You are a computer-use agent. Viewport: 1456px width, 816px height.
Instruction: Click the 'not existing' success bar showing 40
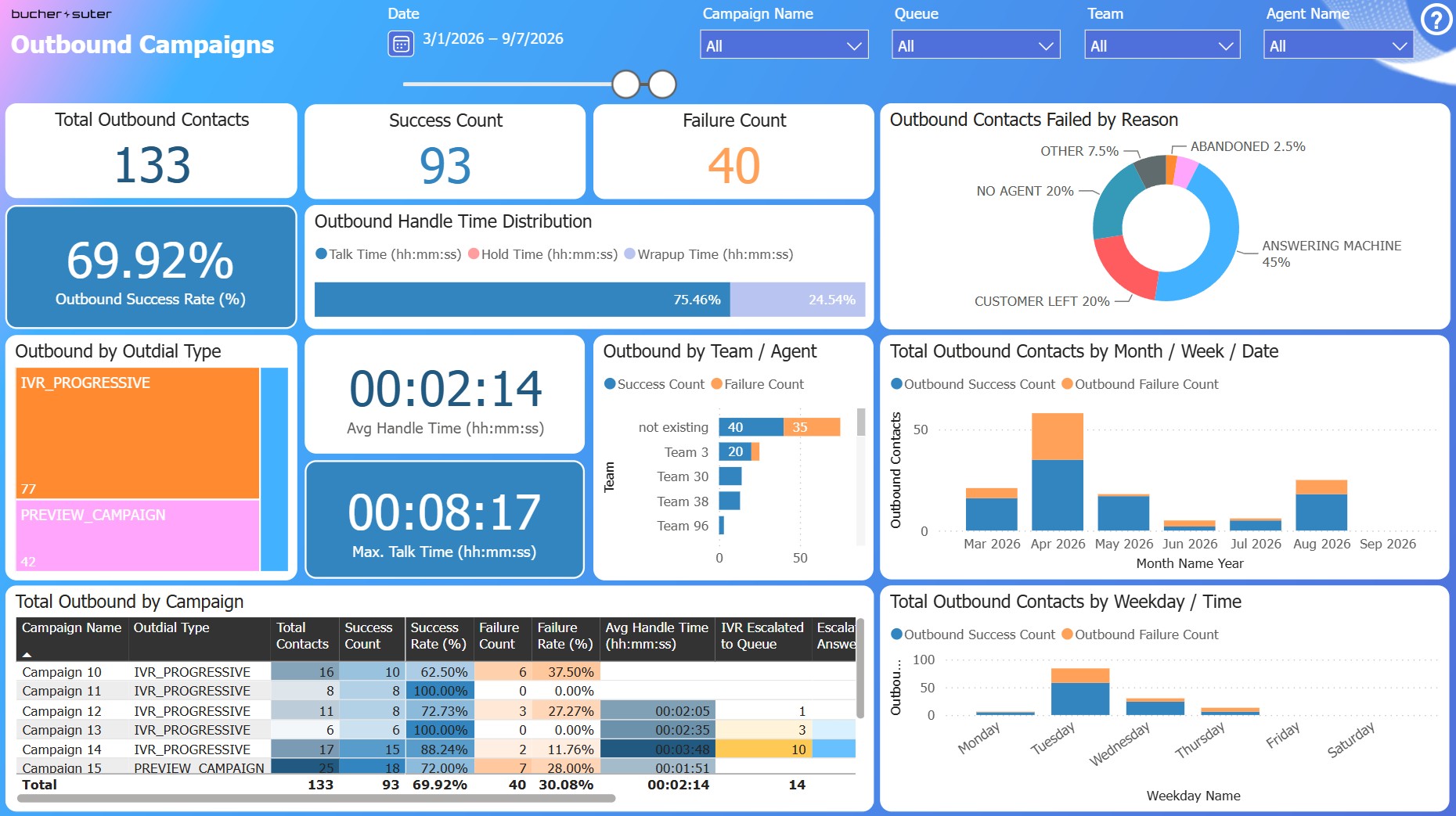[x=751, y=427]
